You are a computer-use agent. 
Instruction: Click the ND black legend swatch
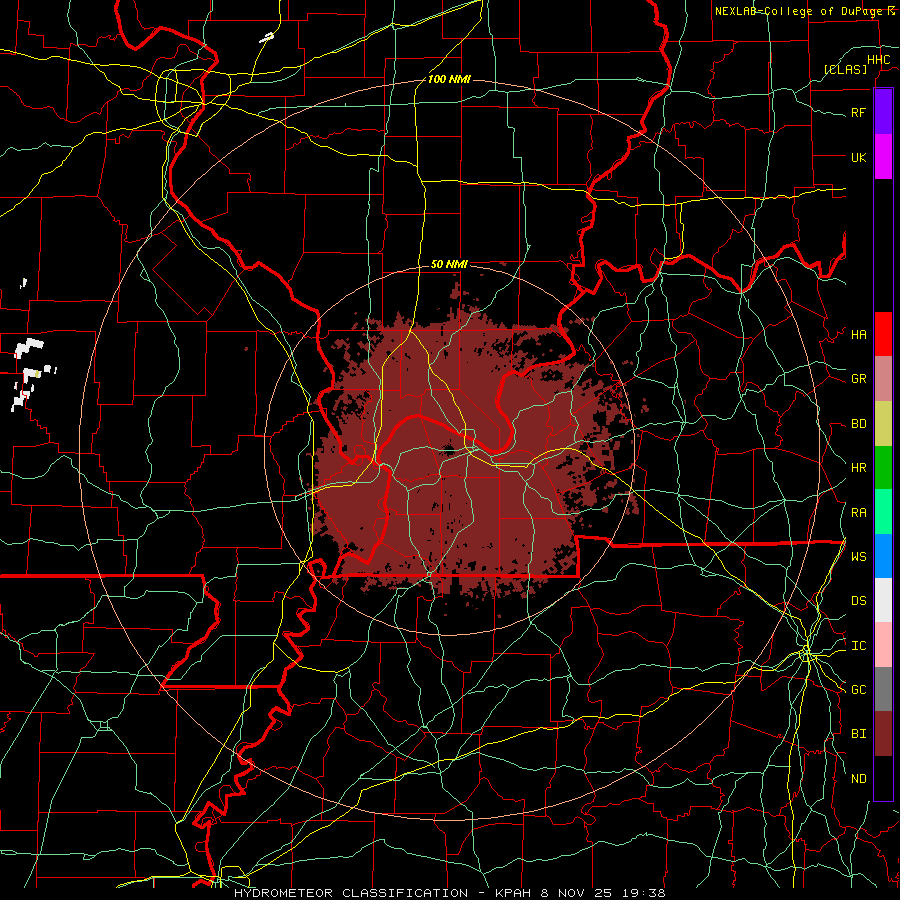(x=883, y=778)
